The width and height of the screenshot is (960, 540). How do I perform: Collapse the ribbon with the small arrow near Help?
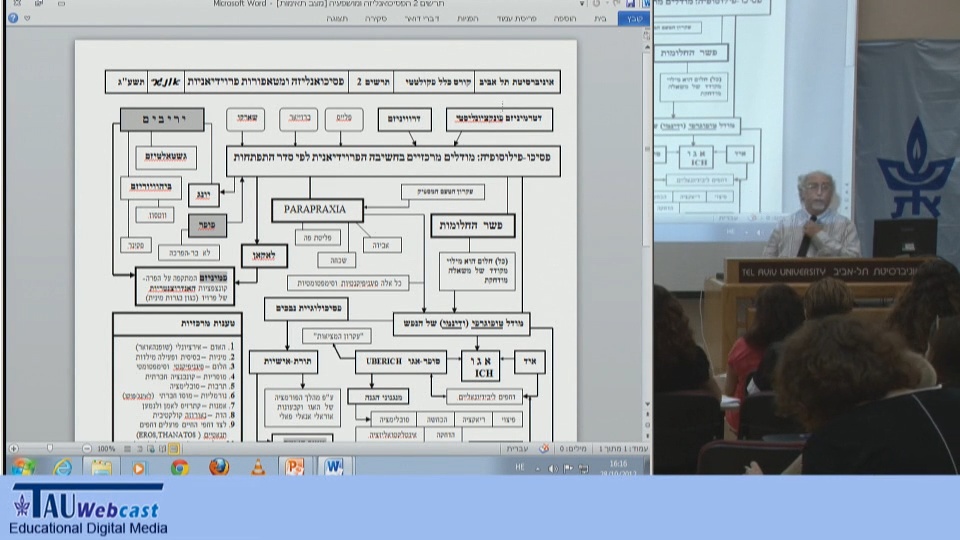click(26, 18)
